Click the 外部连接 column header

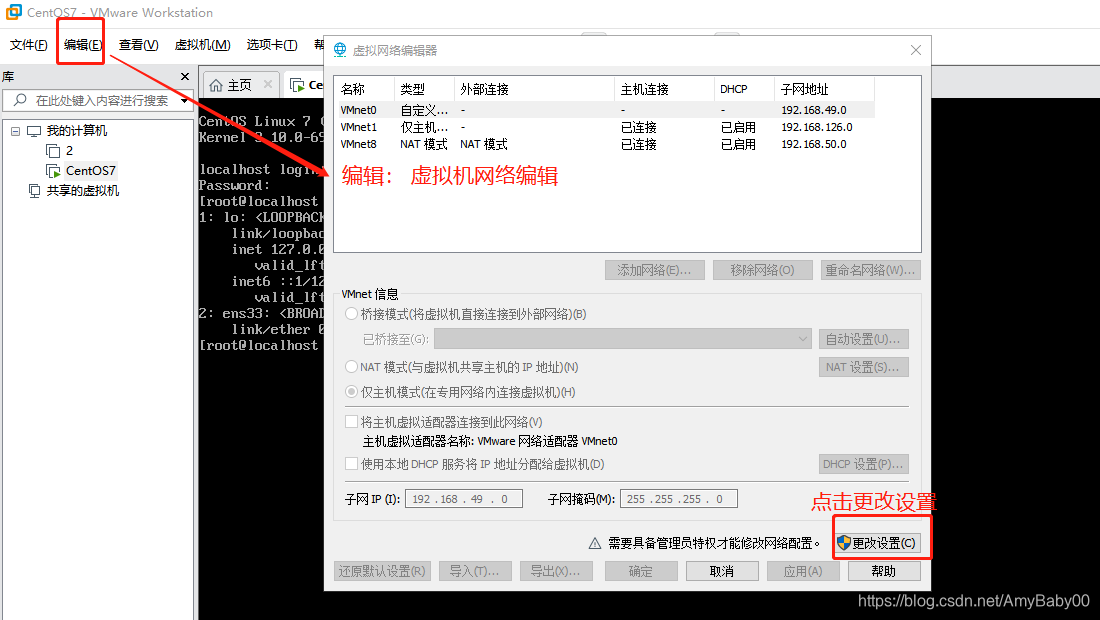pyautogui.click(x=534, y=89)
